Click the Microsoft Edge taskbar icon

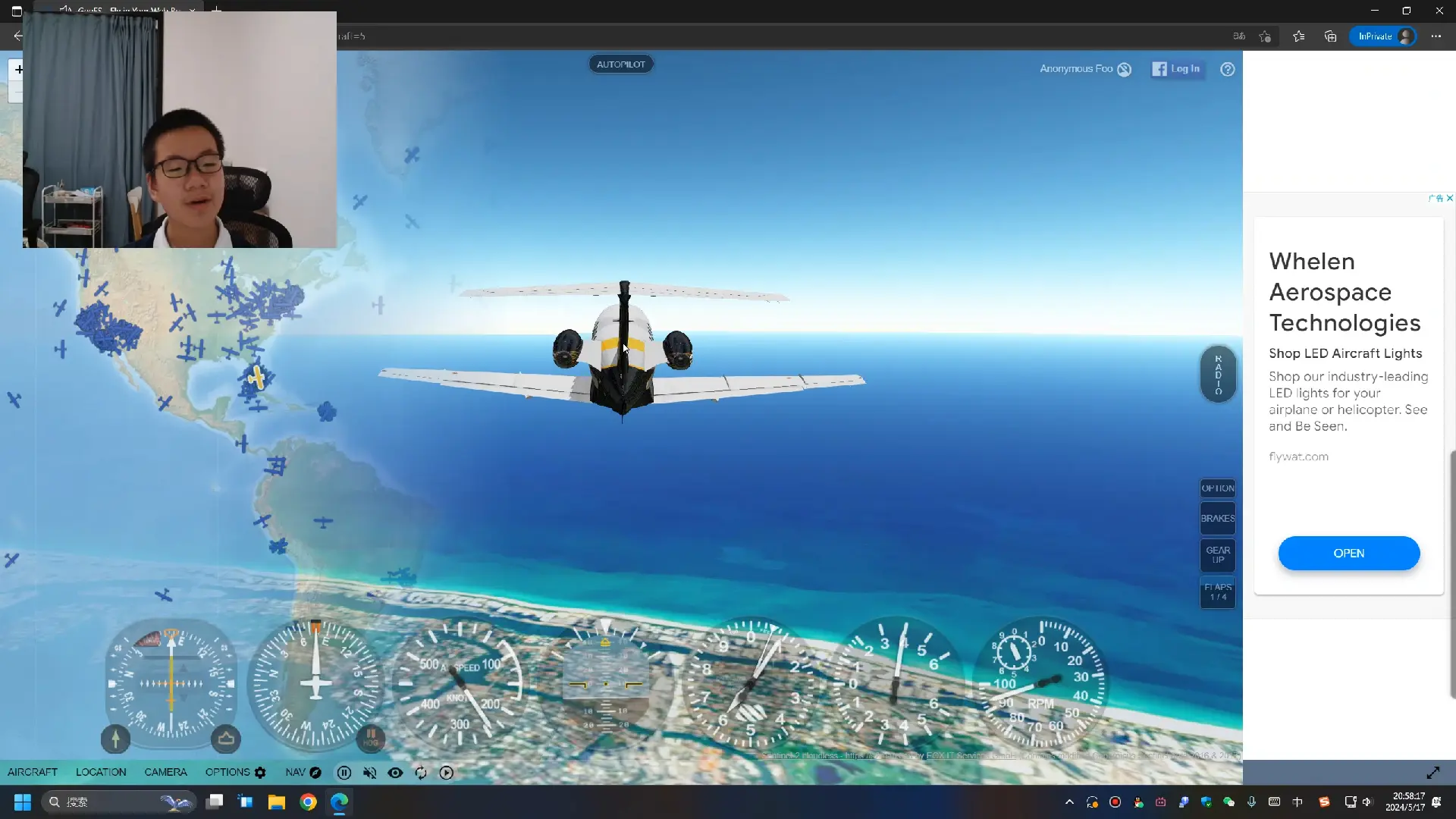[339, 802]
